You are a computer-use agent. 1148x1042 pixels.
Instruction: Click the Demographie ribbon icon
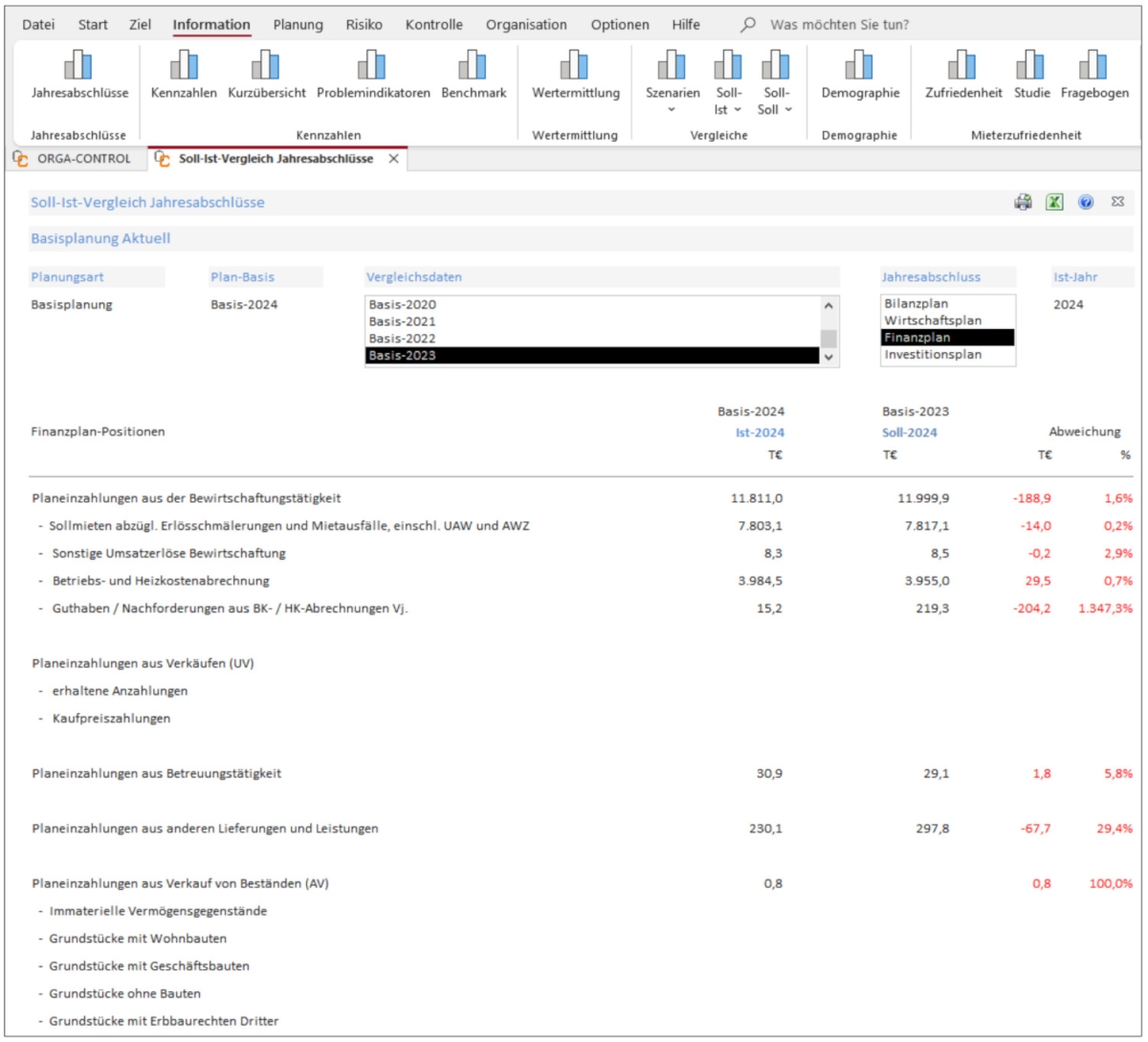[860, 66]
